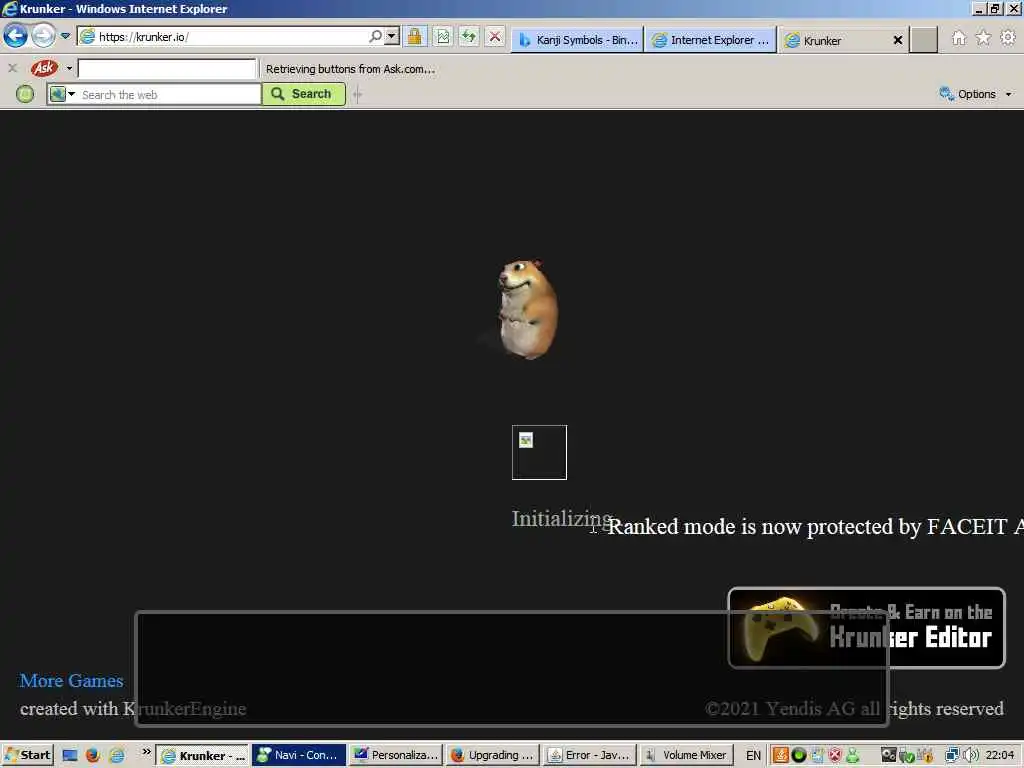
Task: Click the orange Java tray icon
Action: [780, 756]
